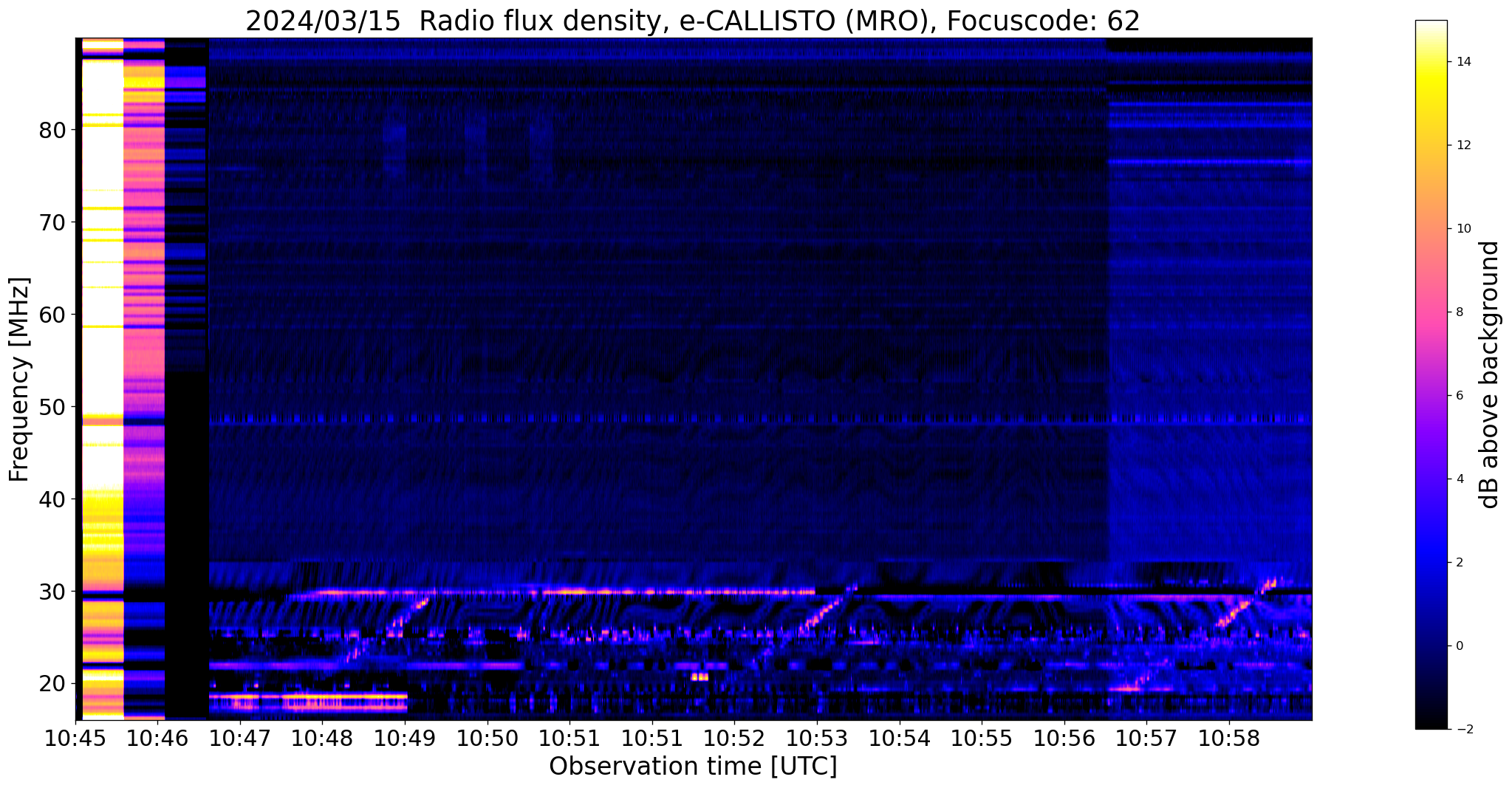
Task: Click the 14 value on the colorbar
Action: tap(1463, 62)
